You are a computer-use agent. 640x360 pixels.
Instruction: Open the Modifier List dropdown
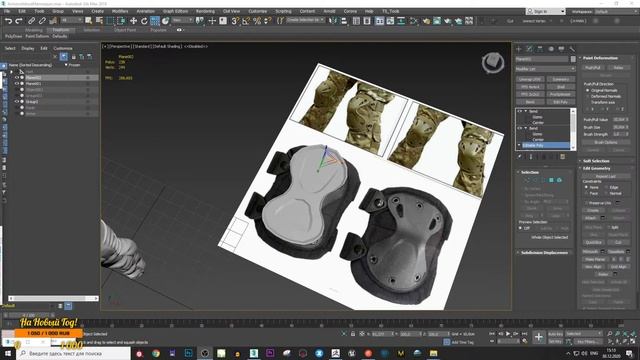pyautogui.click(x=545, y=69)
